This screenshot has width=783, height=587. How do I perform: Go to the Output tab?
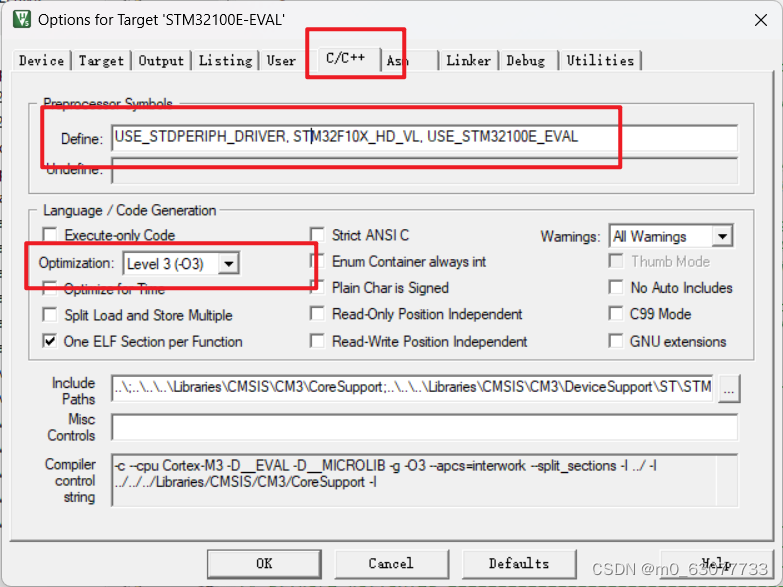pyautogui.click(x=161, y=61)
